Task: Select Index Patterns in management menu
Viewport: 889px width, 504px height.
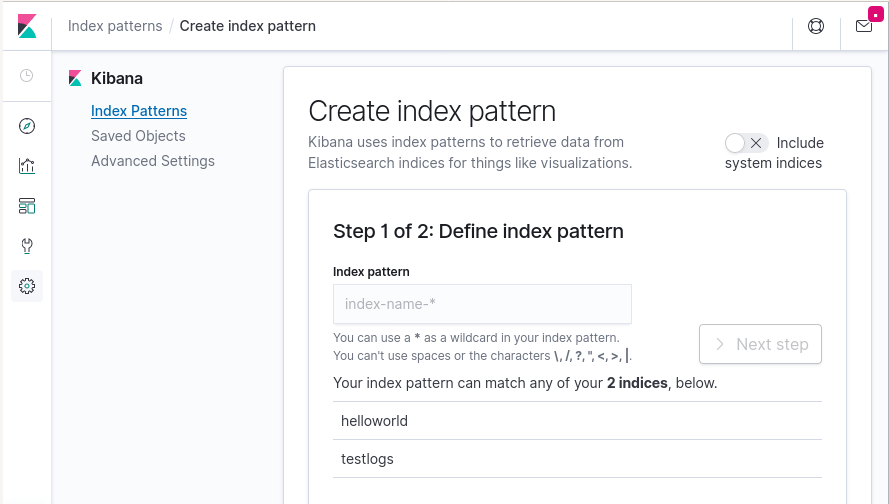Action: [x=139, y=111]
